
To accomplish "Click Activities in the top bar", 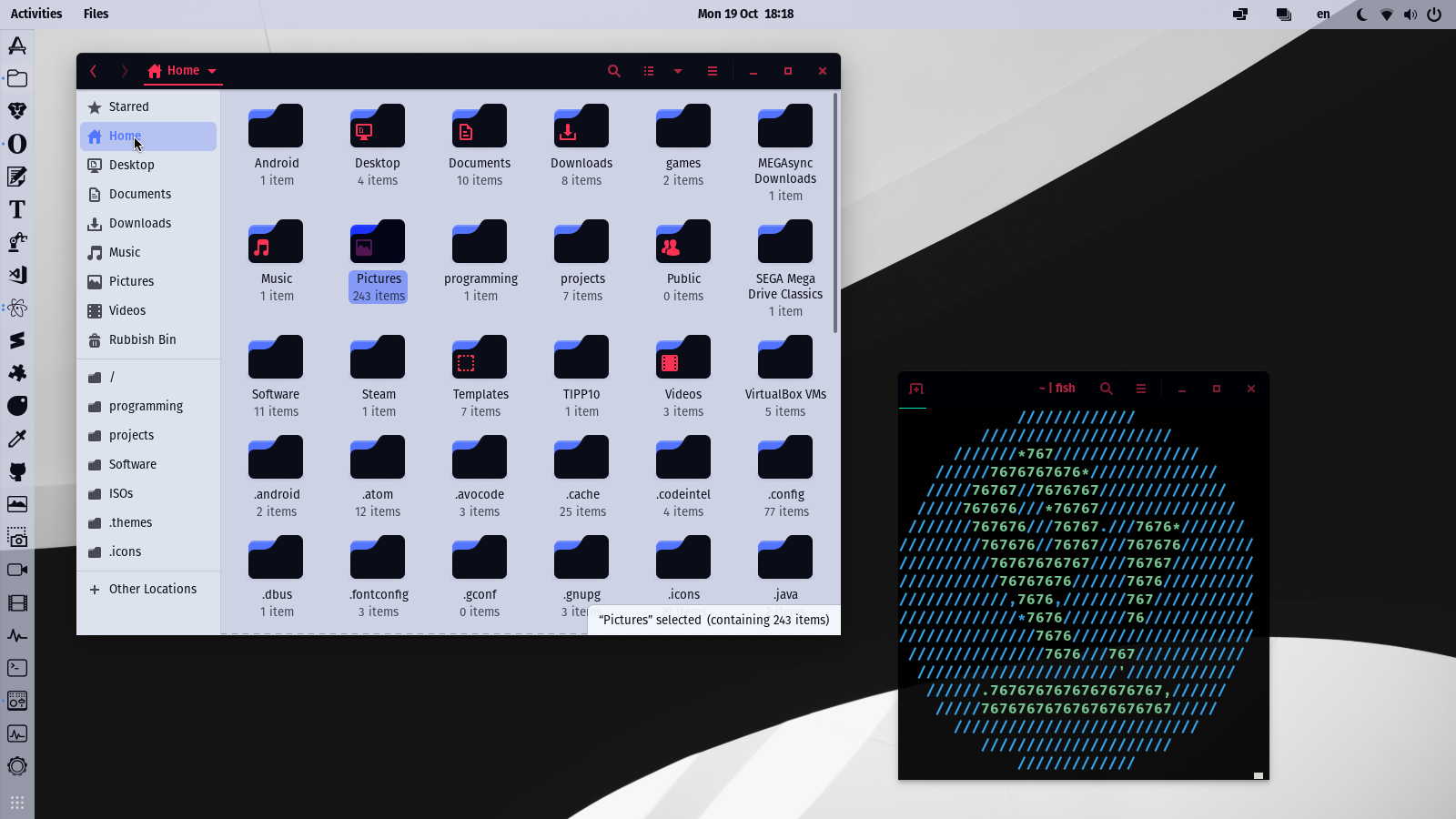I will (x=36, y=14).
